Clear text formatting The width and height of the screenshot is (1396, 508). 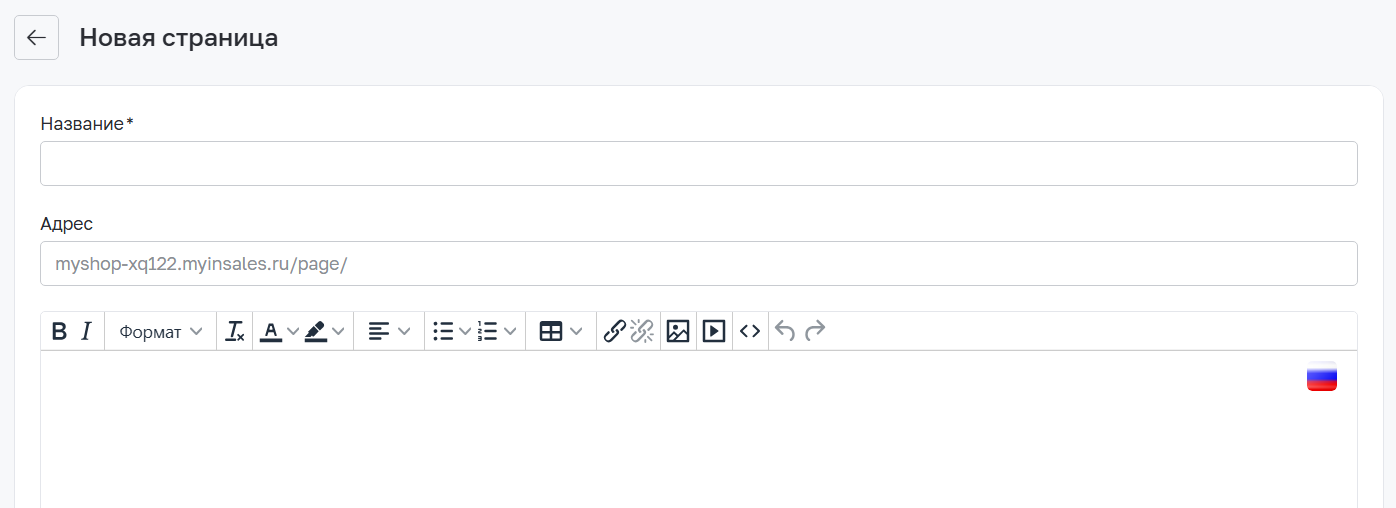pyautogui.click(x=235, y=331)
